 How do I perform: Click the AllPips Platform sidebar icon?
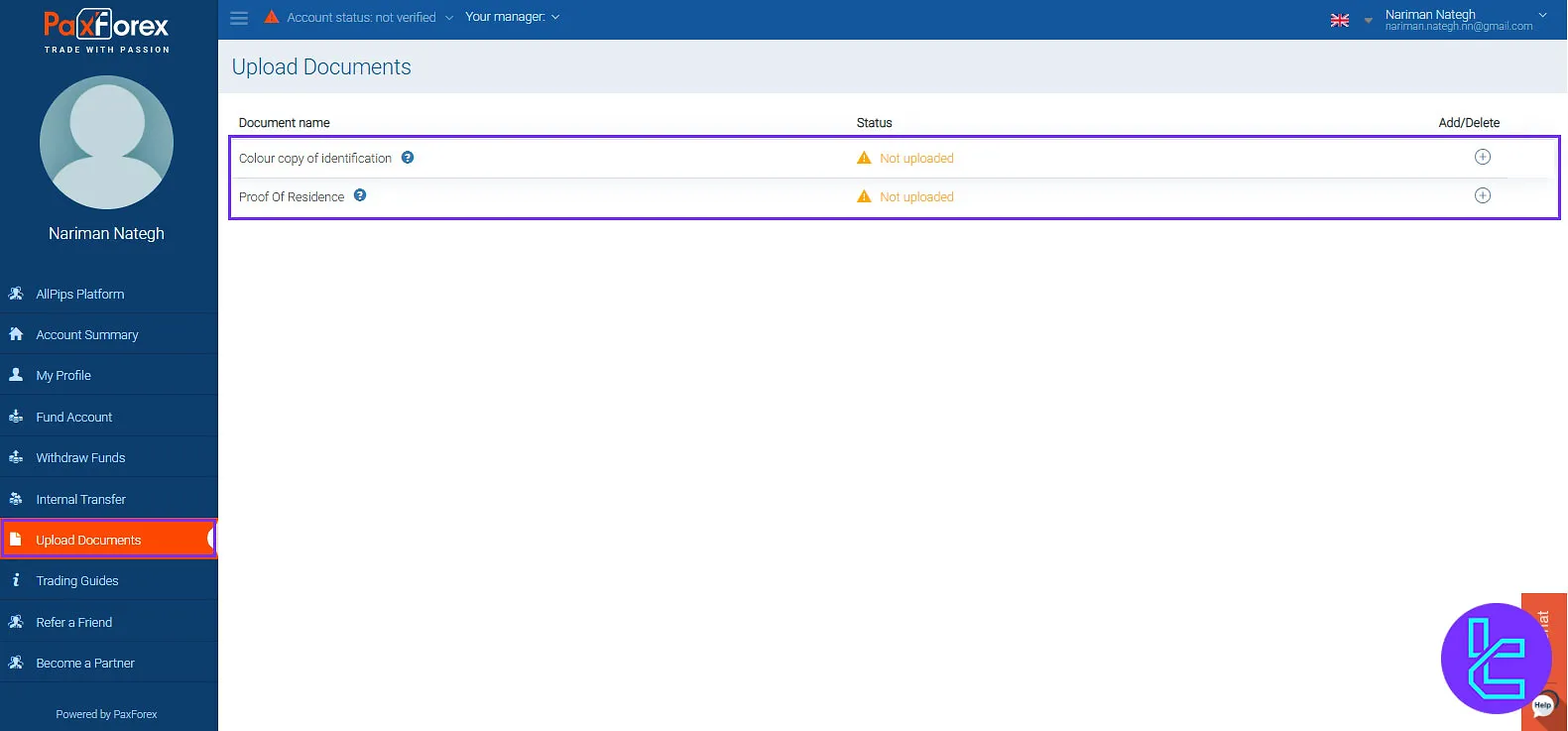tap(16, 294)
